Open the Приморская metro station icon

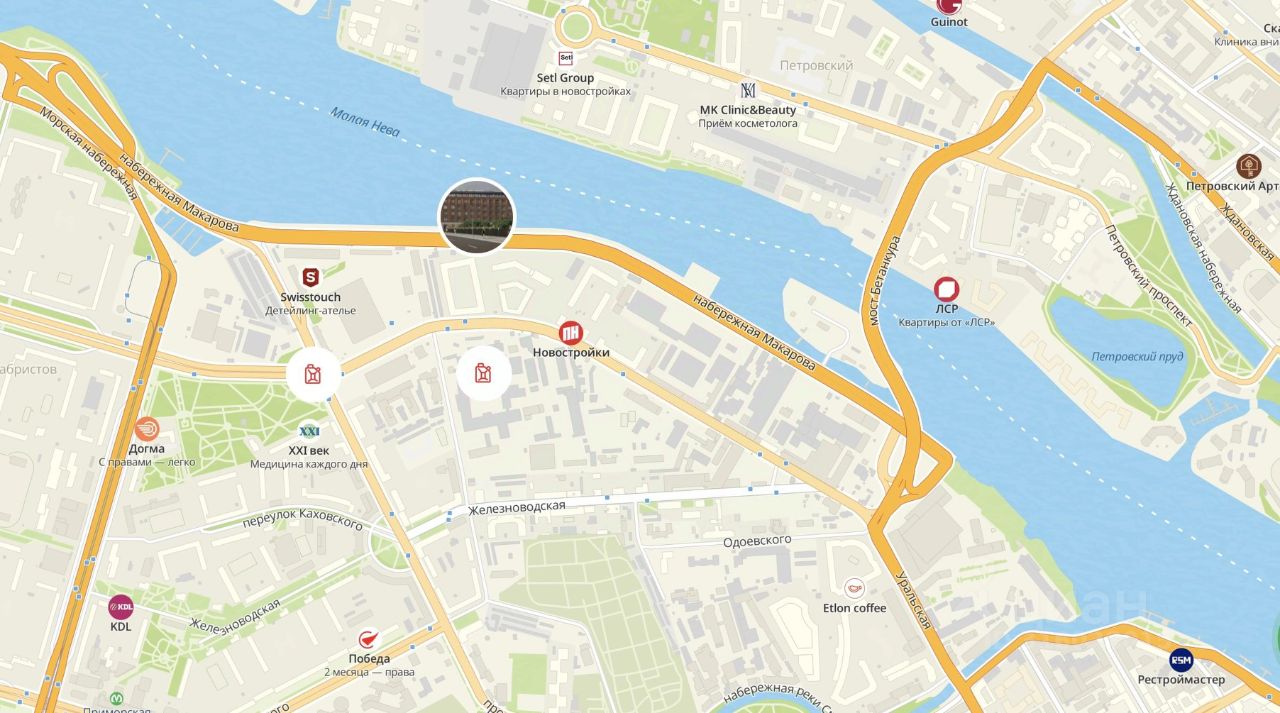[x=118, y=698]
